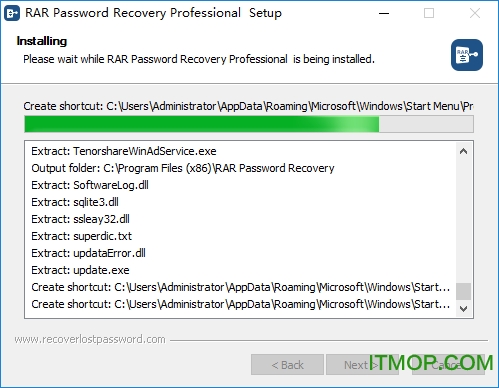499x388 pixels.
Task: Click the log scrollbar thumb
Action: pos(463,292)
